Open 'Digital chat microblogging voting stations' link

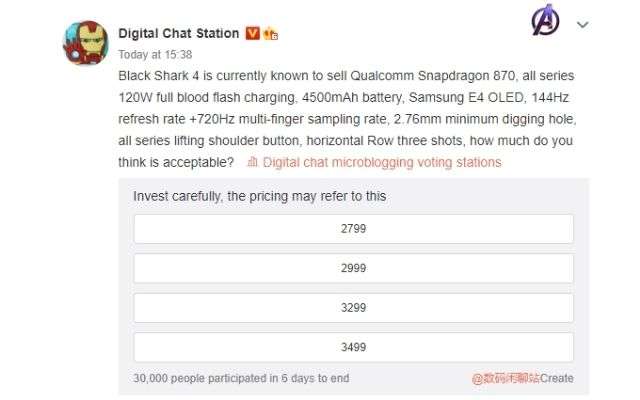382,162
